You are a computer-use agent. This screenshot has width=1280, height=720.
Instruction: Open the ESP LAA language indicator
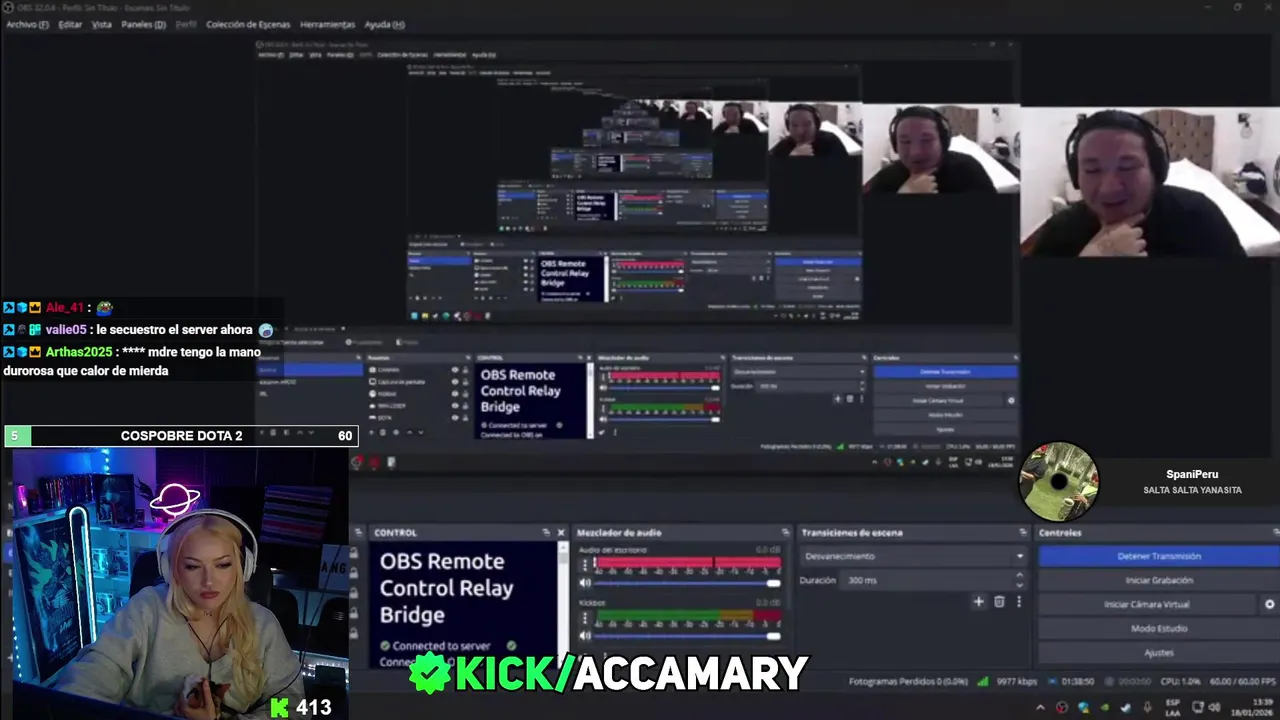(x=1174, y=707)
